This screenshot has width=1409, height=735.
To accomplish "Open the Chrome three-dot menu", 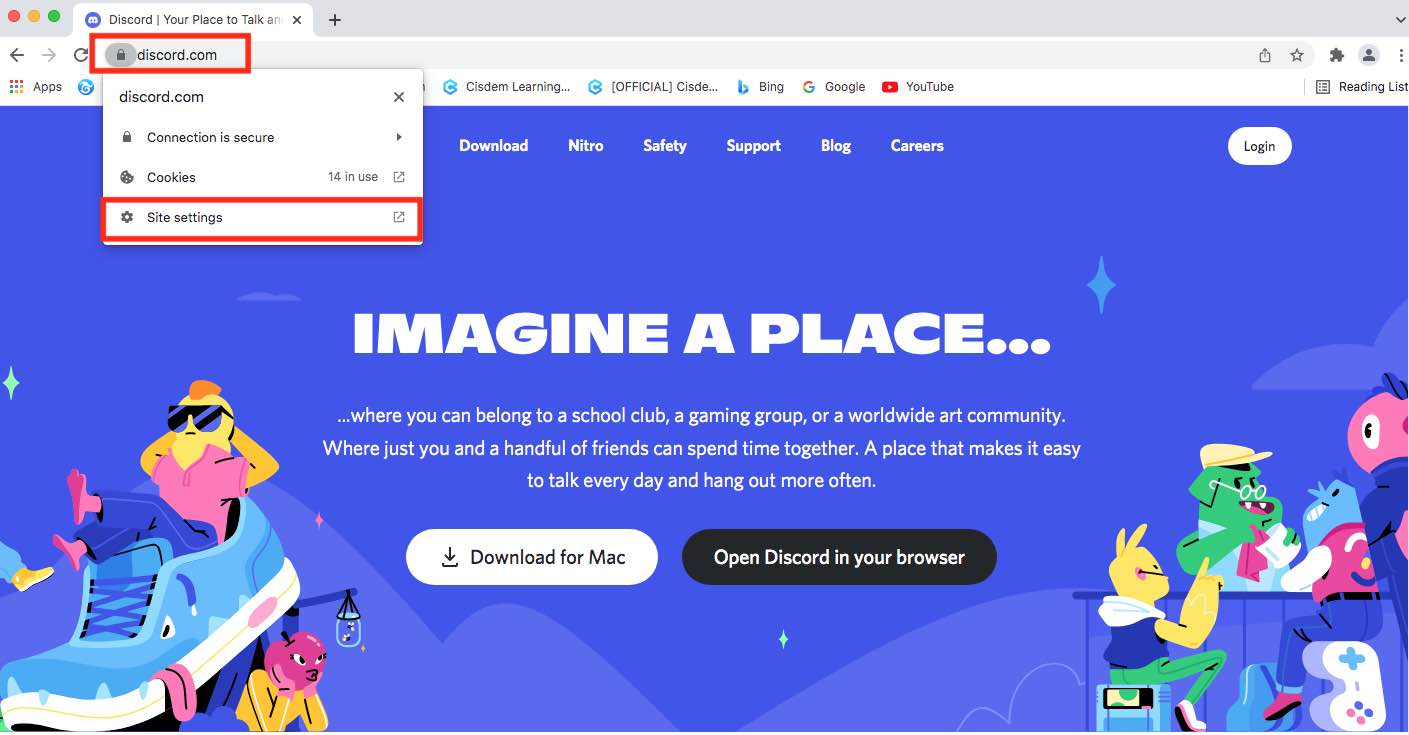I will [1400, 55].
